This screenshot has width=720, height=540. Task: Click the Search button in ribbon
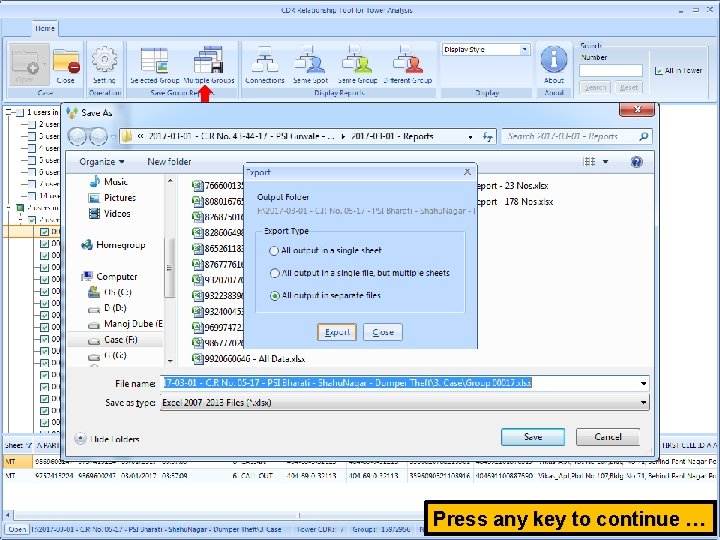(x=595, y=87)
